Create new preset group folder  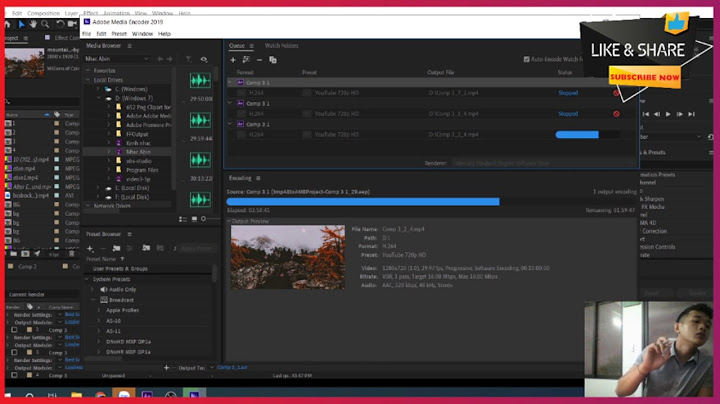(x=117, y=248)
